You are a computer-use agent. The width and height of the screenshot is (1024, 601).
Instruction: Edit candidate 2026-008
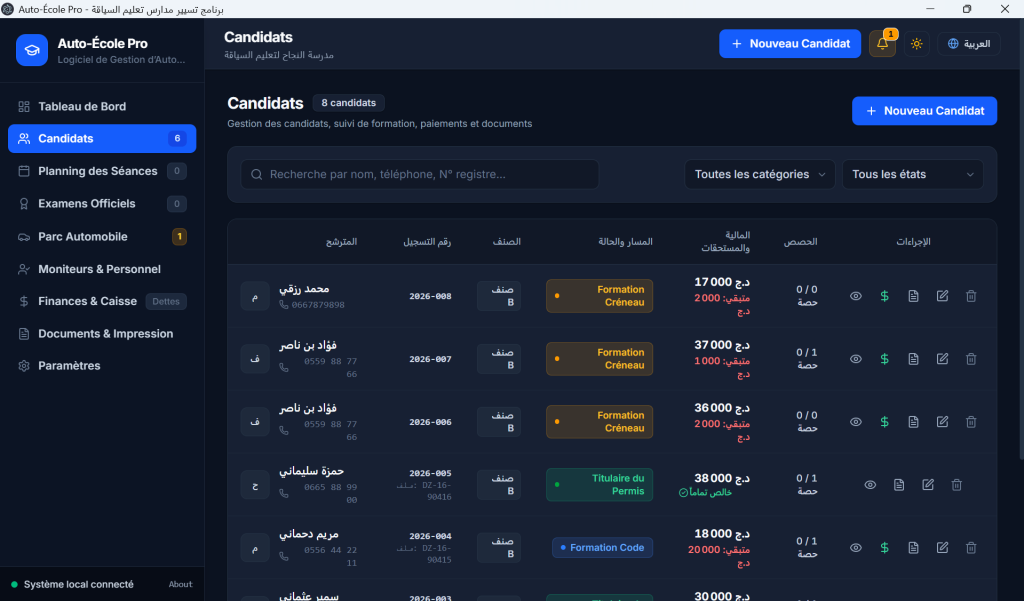coord(942,296)
